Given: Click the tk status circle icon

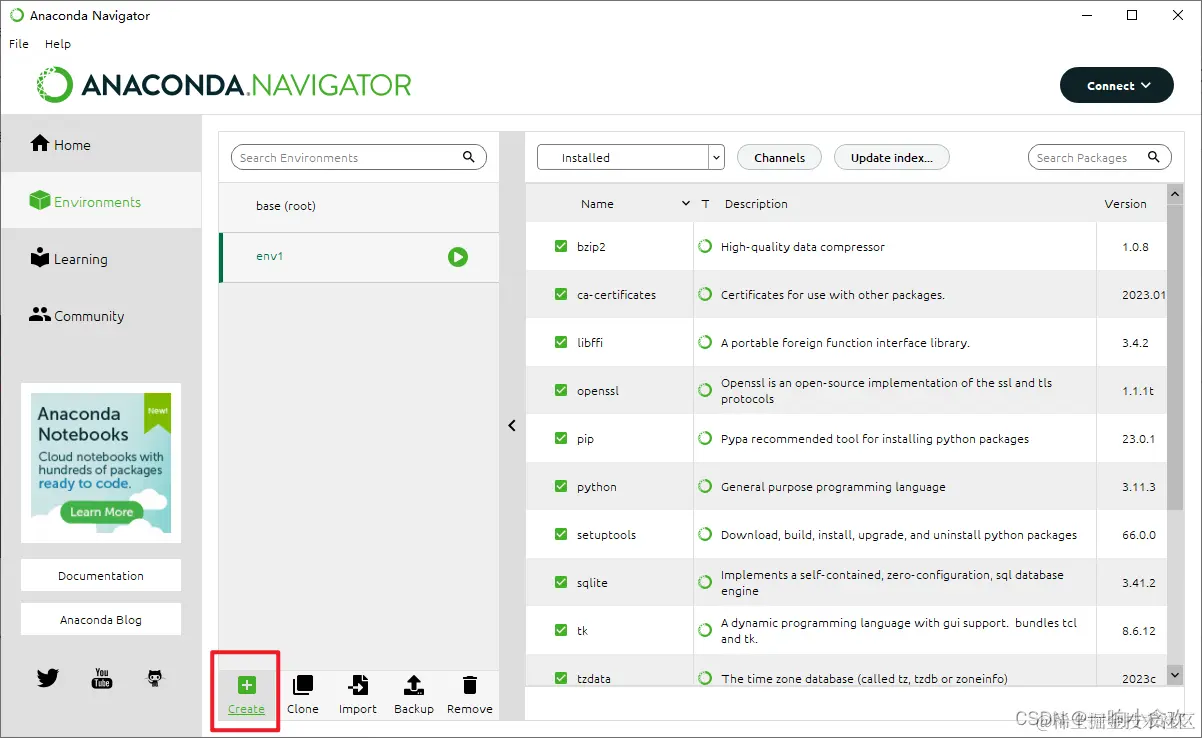Looking at the screenshot, I should tap(706, 630).
